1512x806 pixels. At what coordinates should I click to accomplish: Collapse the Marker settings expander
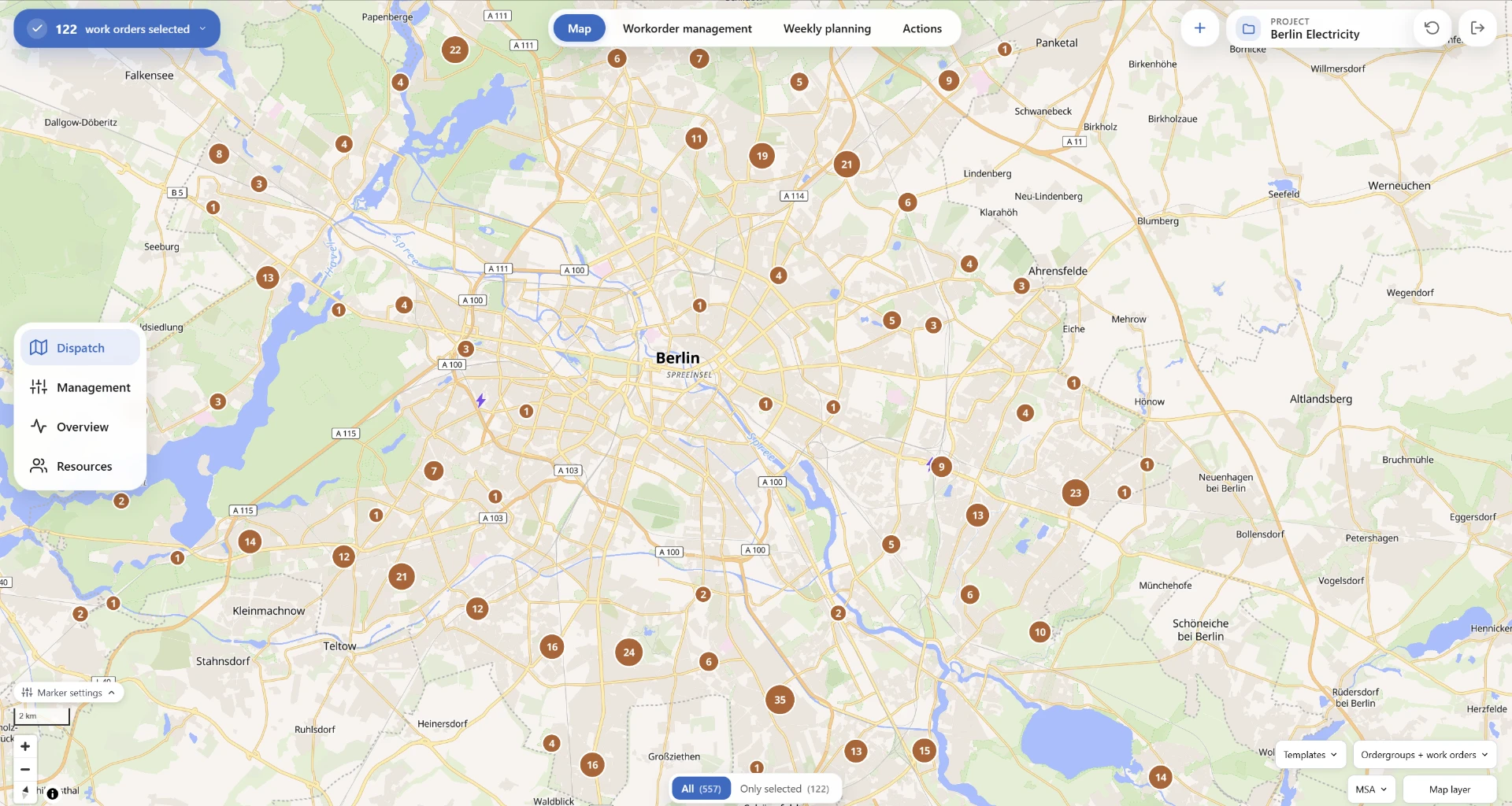click(69, 693)
